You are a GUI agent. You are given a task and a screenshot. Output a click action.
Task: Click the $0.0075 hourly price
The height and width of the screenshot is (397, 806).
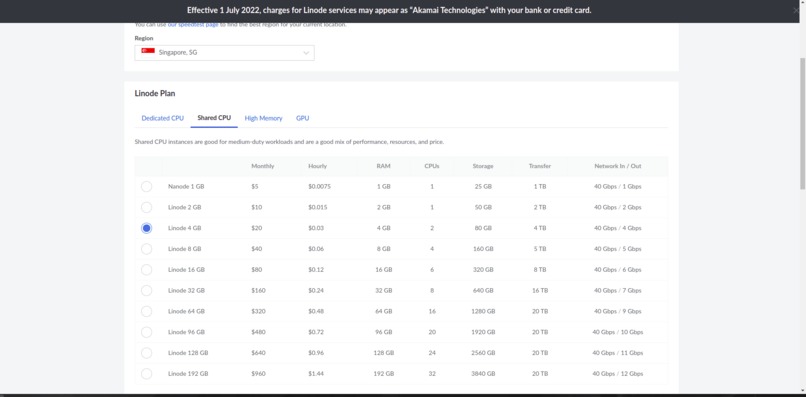pyautogui.click(x=319, y=187)
